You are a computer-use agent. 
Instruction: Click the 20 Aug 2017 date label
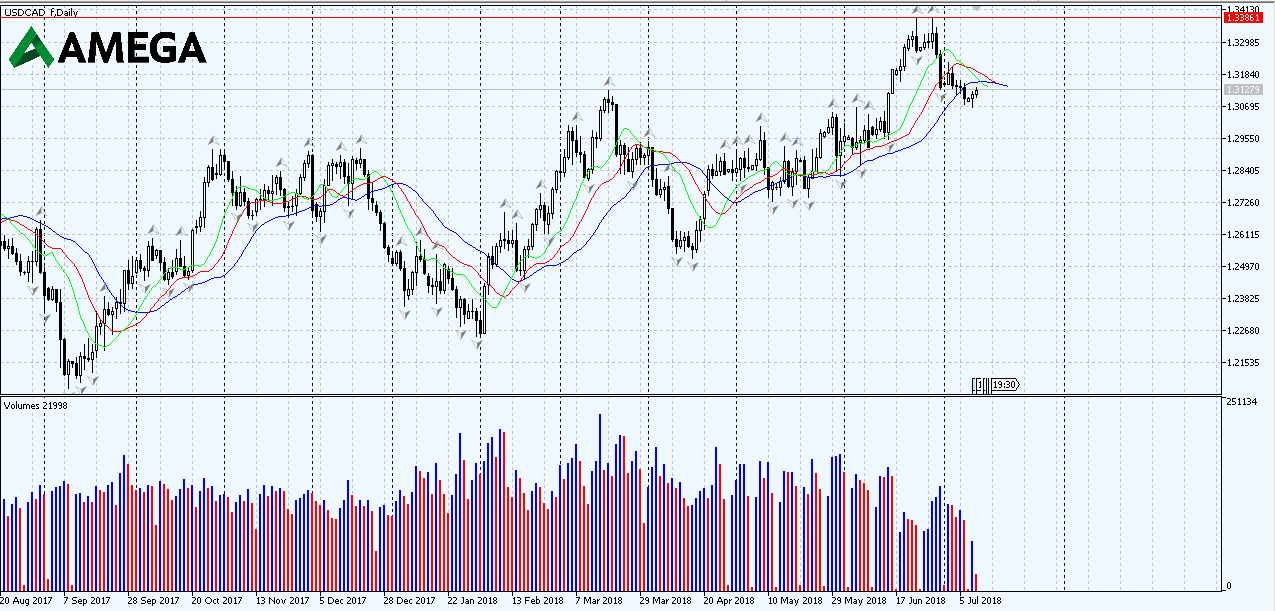tap(27, 601)
